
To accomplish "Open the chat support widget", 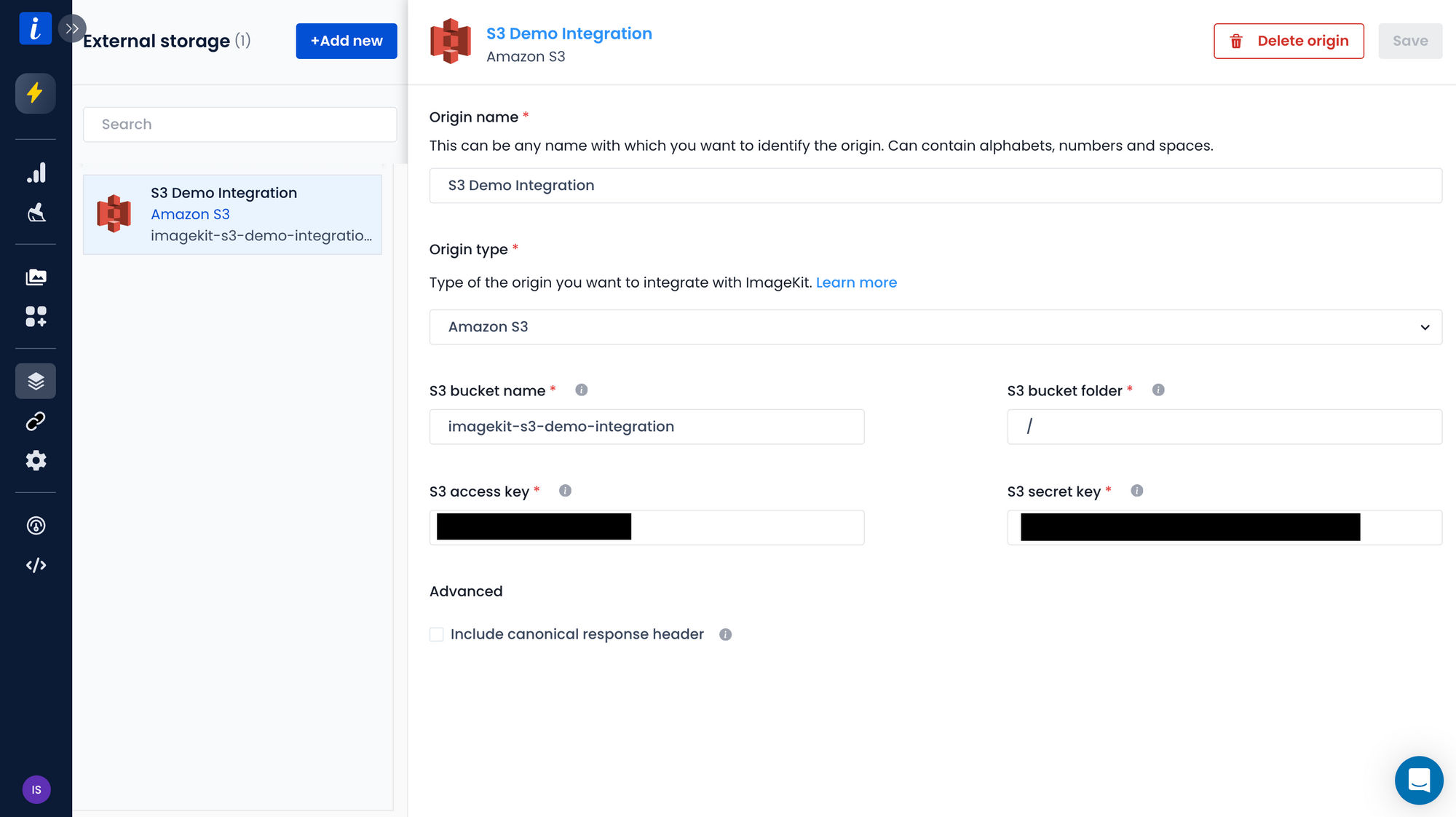I will coord(1419,780).
